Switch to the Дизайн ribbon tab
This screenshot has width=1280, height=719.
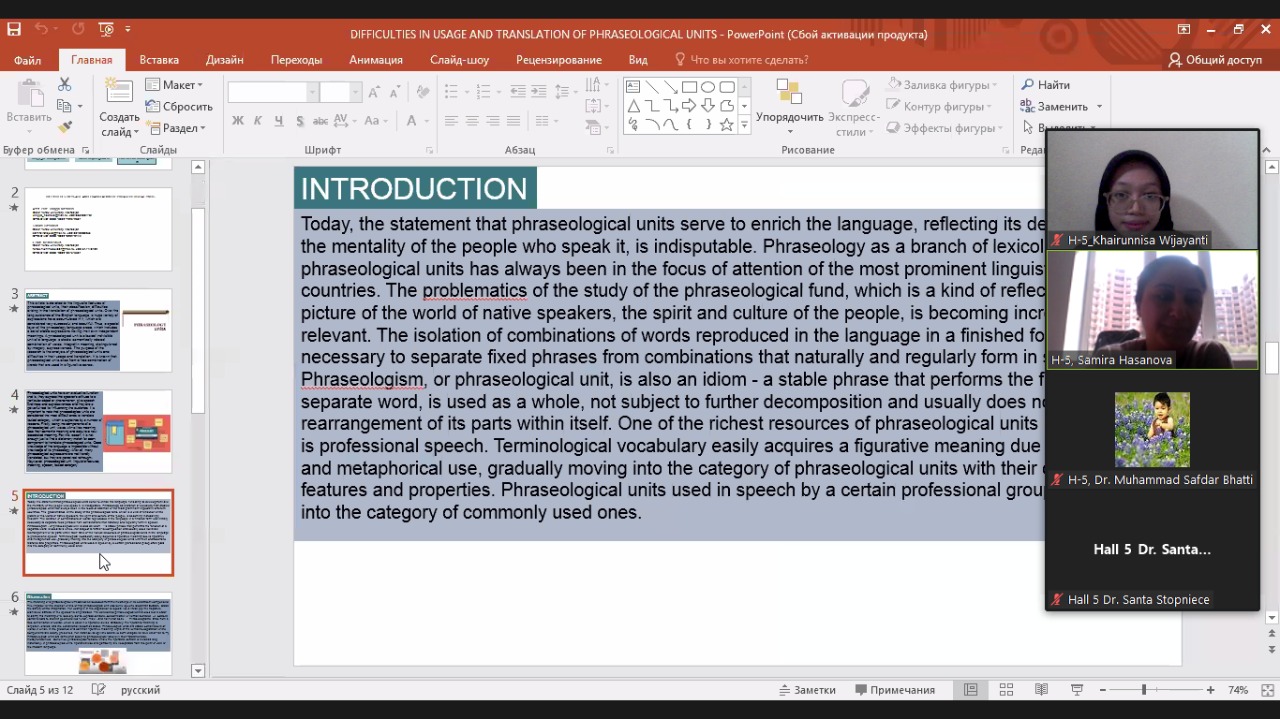click(x=225, y=60)
